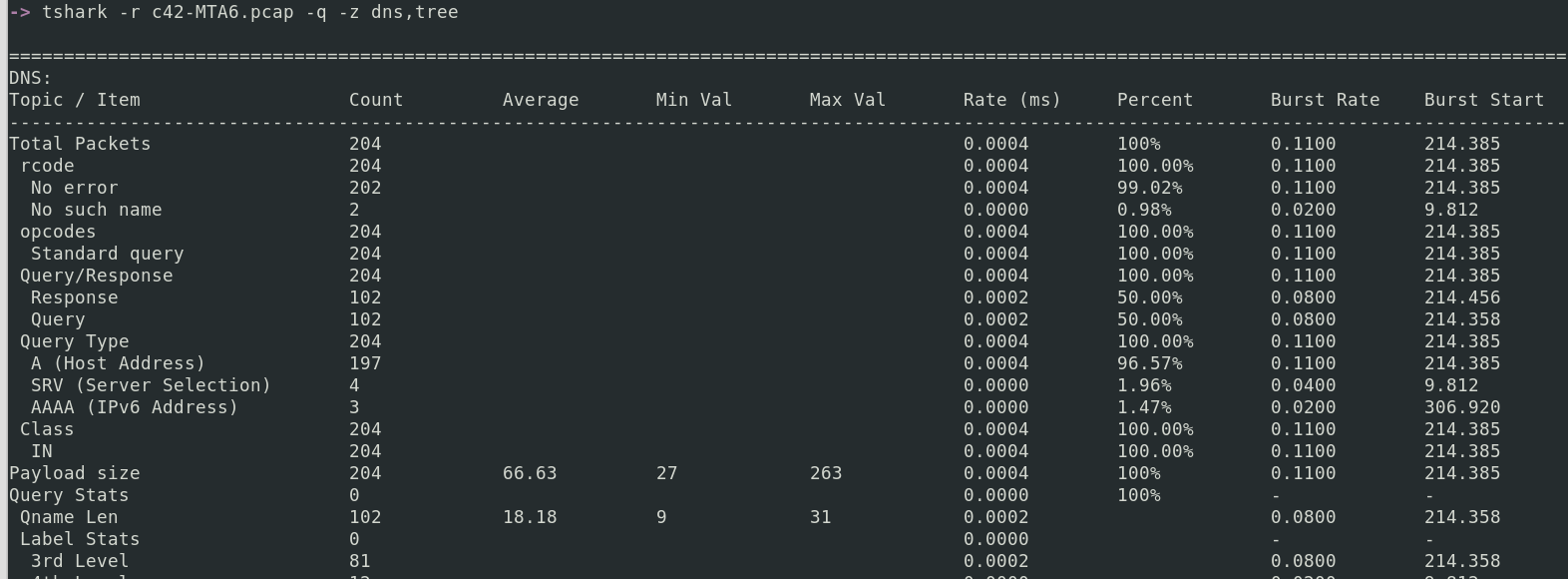Click the 'No error' row label
The image size is (1568, 579).
coord(75,188)
